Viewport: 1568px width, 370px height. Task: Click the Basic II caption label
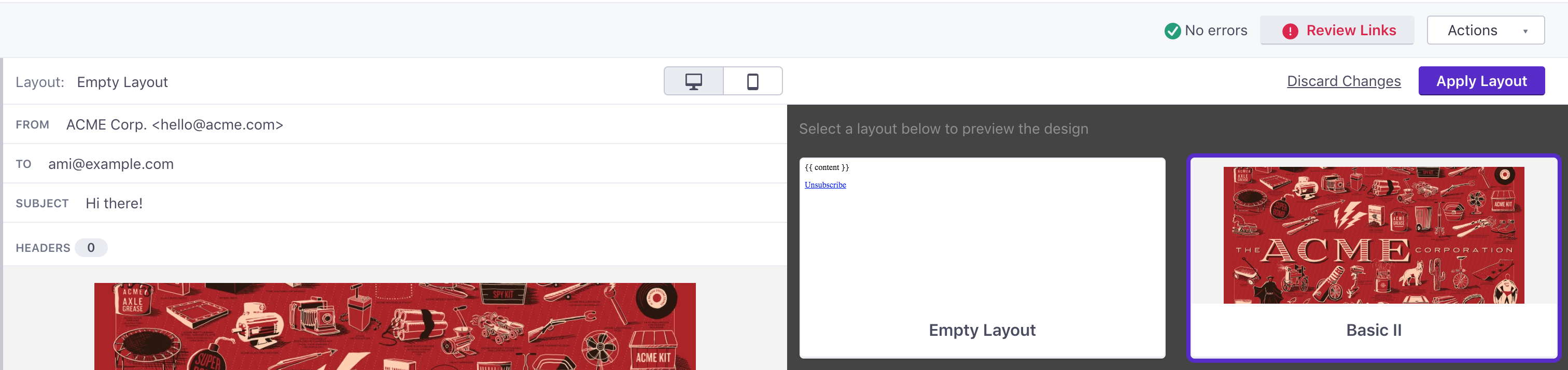1373,331
